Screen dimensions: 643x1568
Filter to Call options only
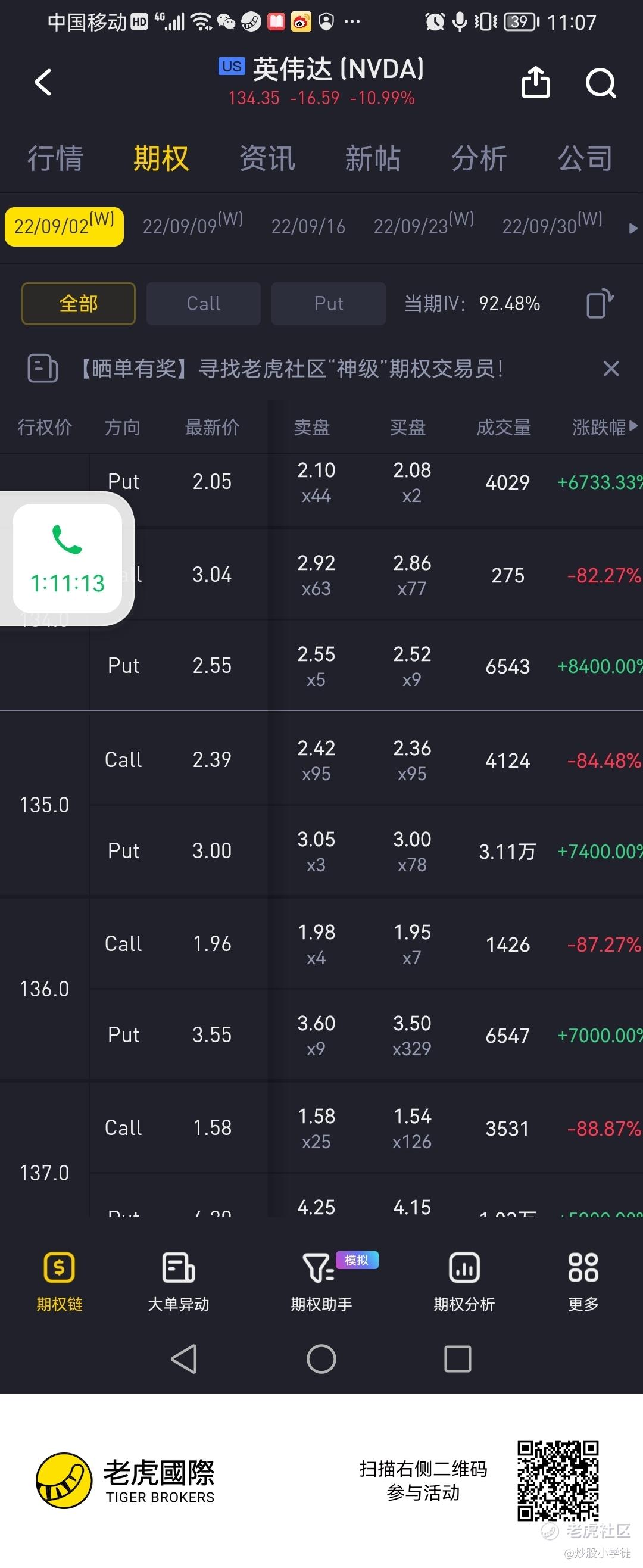203,303
